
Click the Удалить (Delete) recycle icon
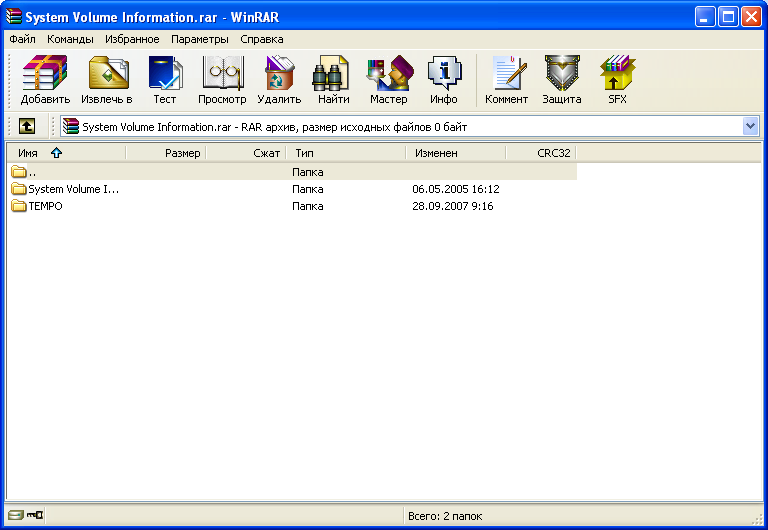coord(279,73)
